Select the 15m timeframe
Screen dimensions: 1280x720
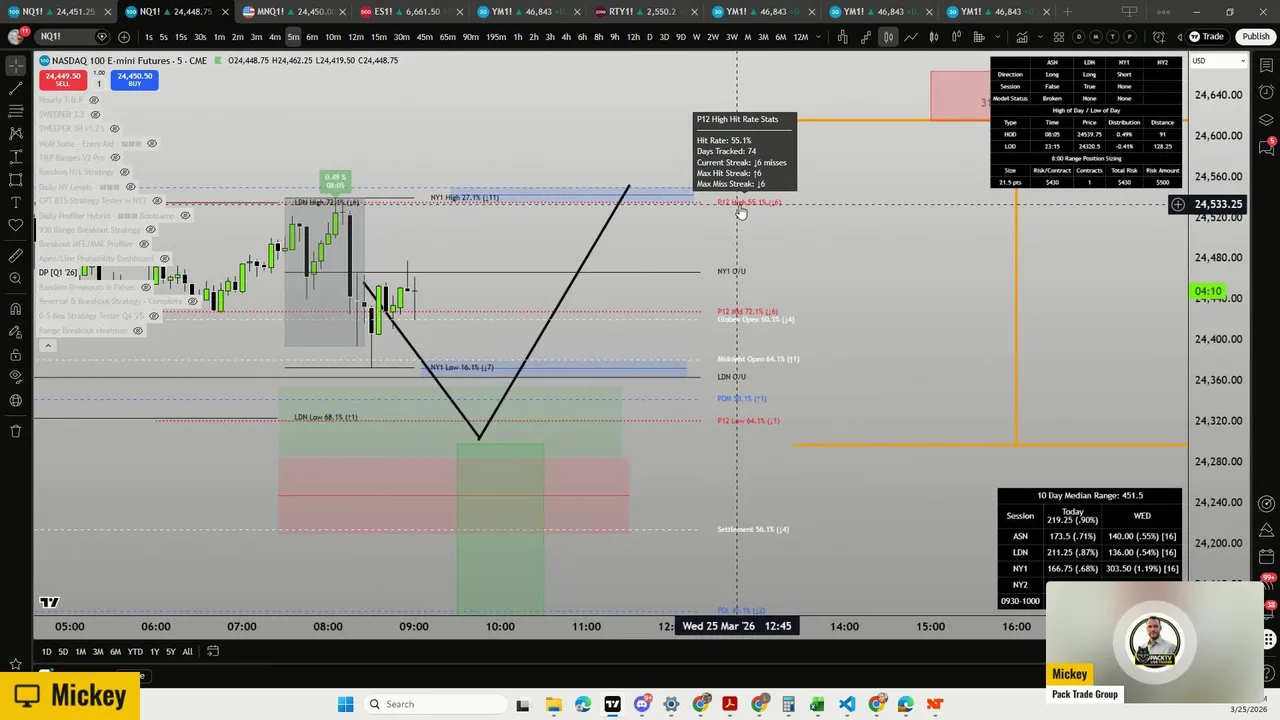pyautogui.click(x=379, y=37)
